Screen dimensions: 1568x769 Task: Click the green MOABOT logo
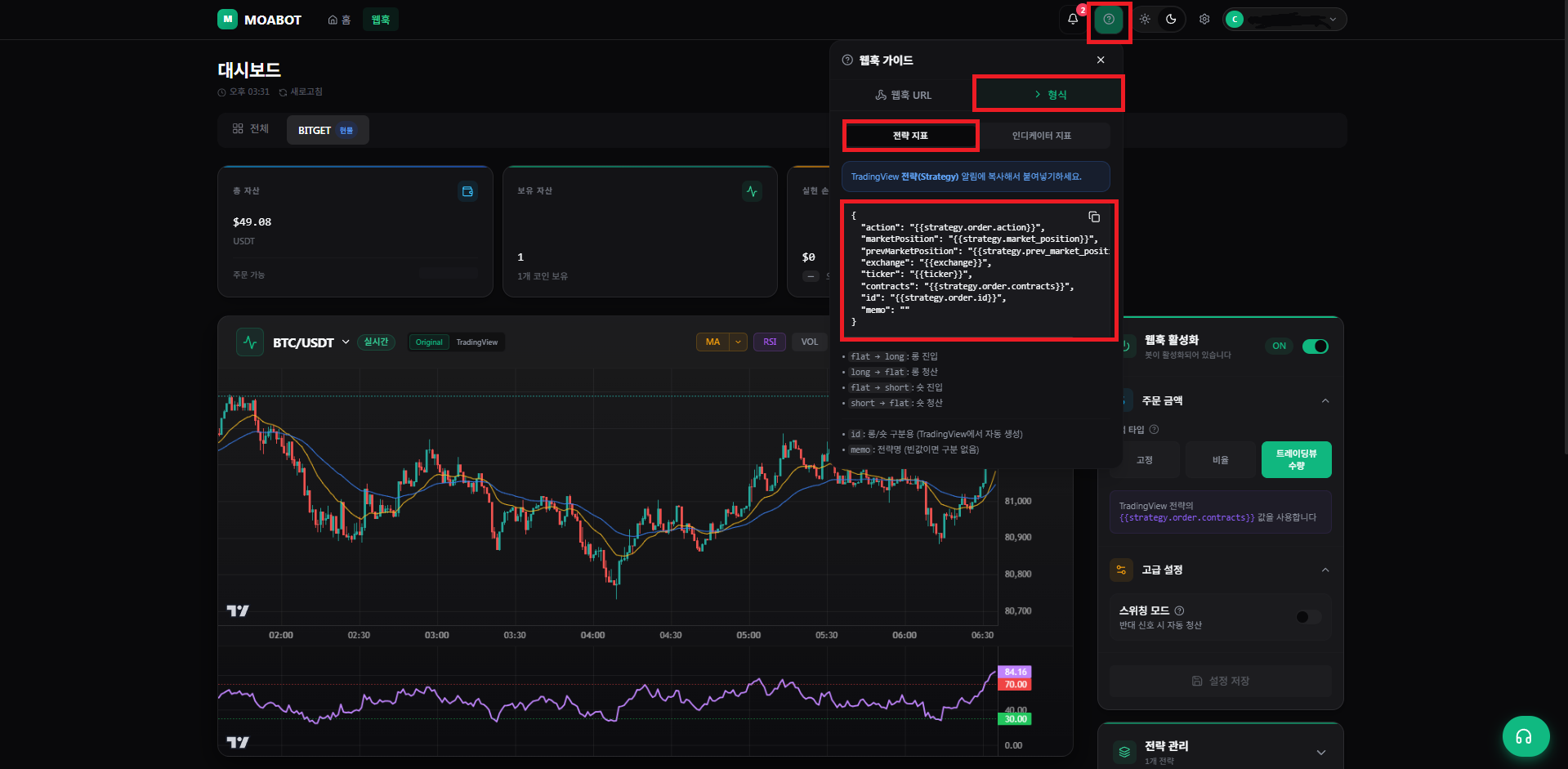tap(227, 19)
